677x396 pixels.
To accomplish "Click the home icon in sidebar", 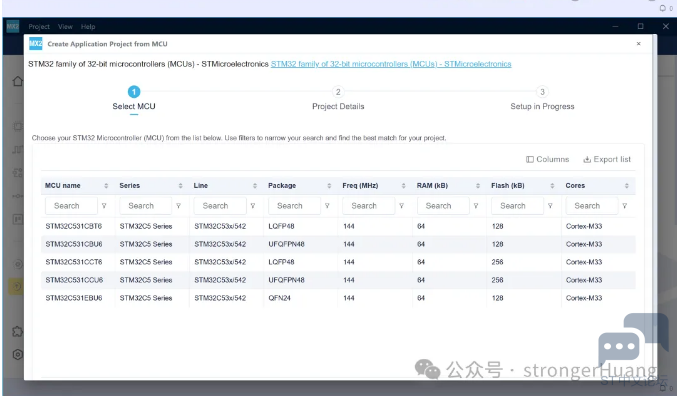I will click(x=17, y=81).
